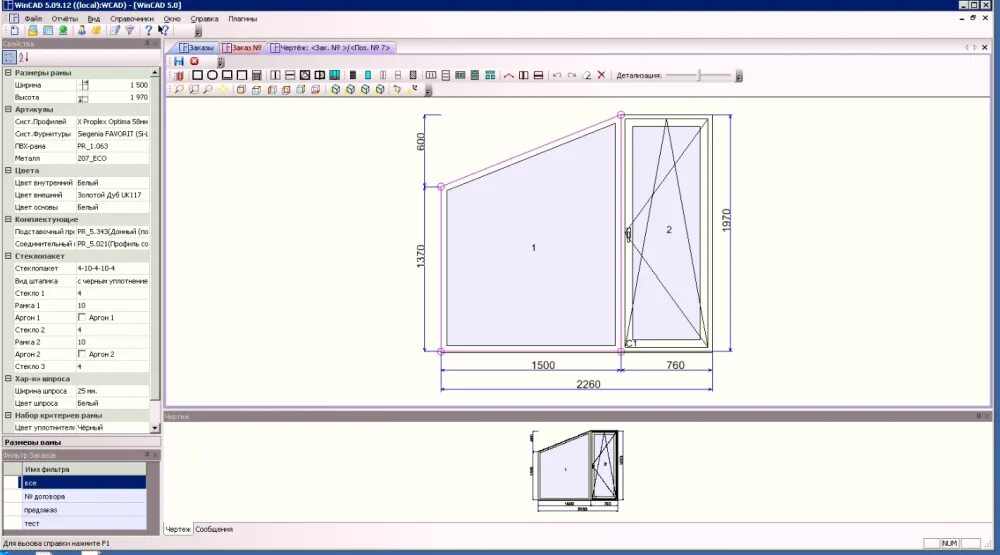Click the edit pencil note icon in main toolbar
The image size is (1000, 555).
tap(115, 31)
